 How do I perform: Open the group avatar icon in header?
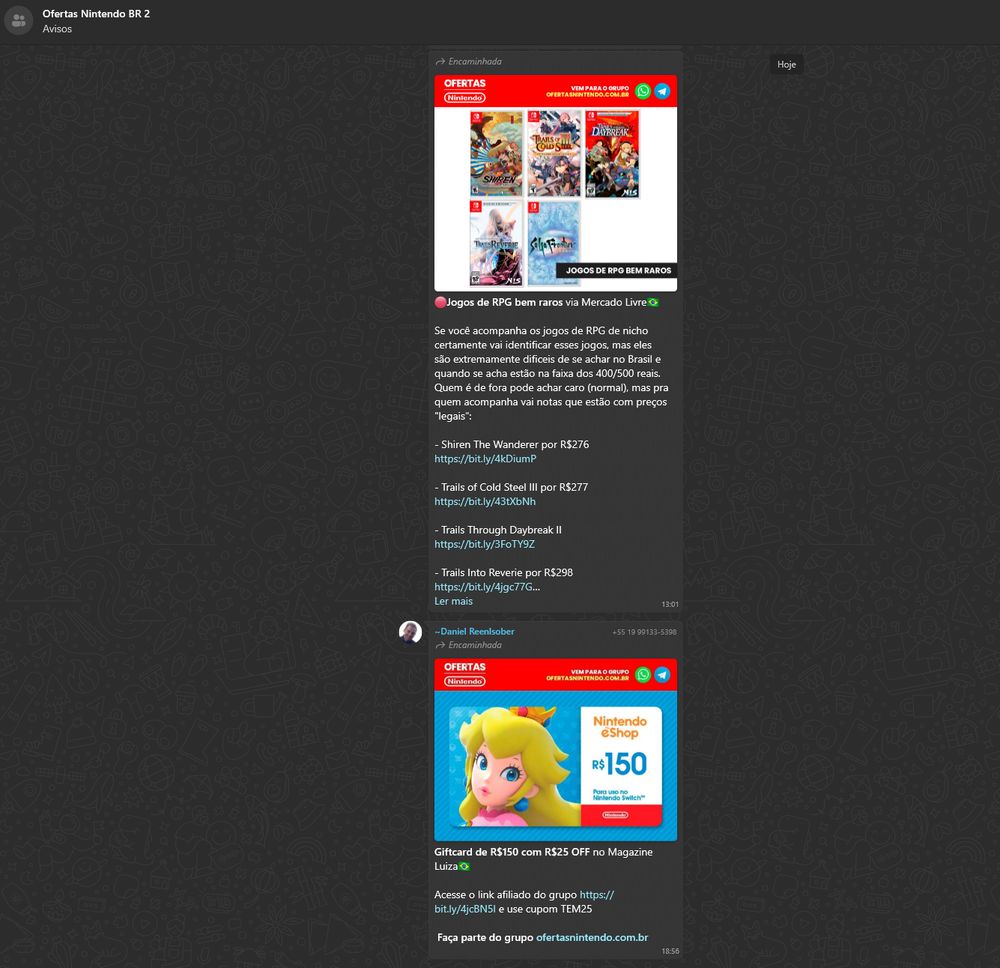18,21
